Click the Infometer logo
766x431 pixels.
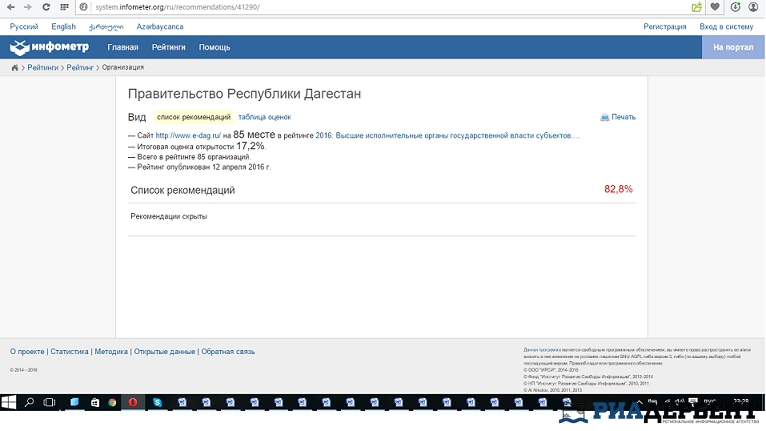pyautogui.click(x=51, y=47)
